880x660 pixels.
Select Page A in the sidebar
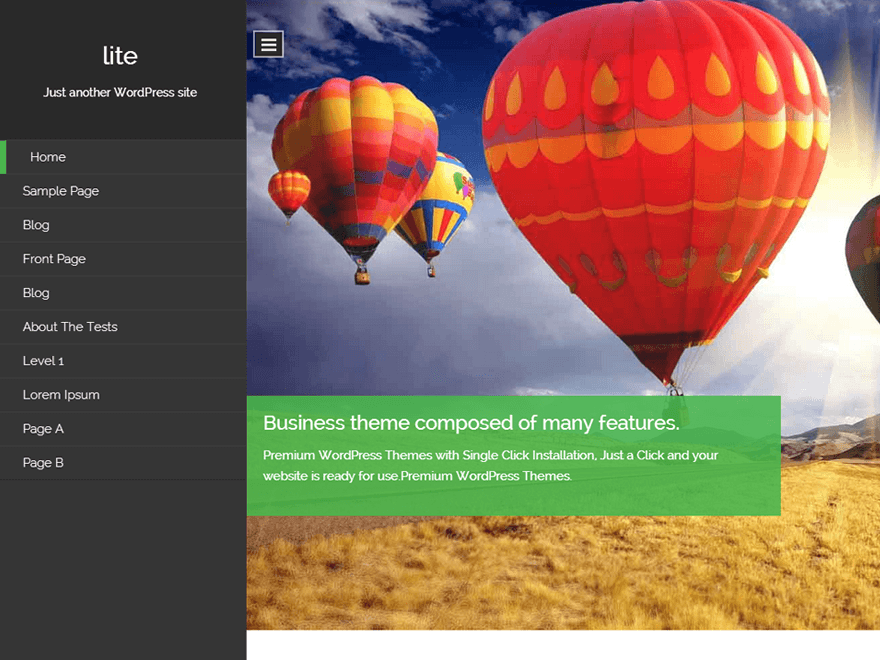point(42,428)
